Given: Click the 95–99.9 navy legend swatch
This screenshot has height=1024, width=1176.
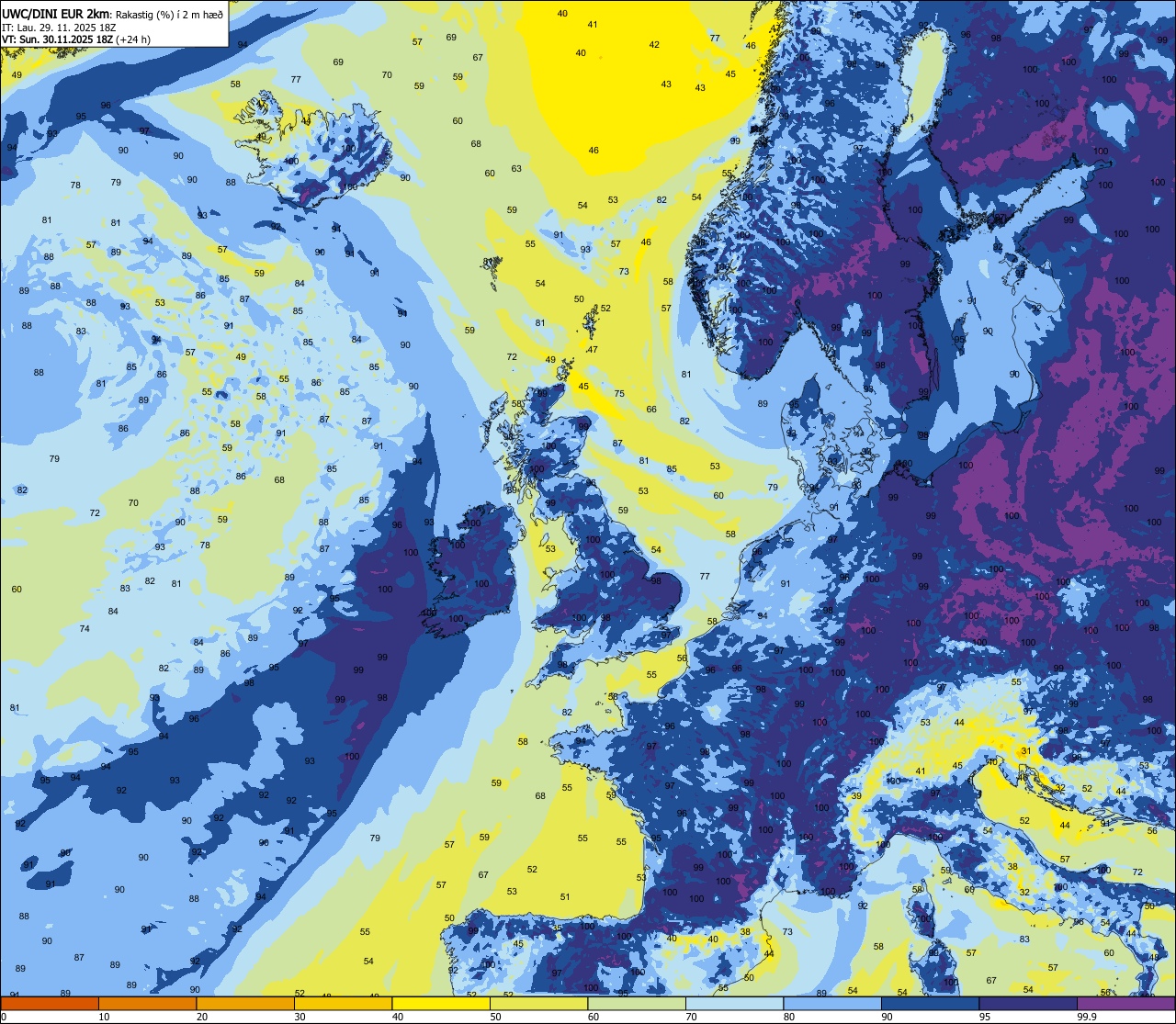Looking at the screenshot, I should coord(1028,1003).
